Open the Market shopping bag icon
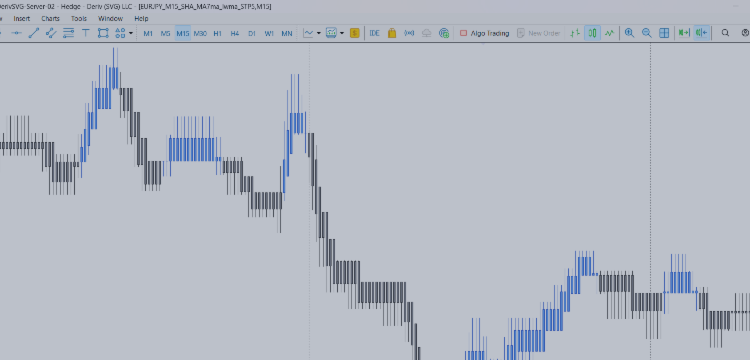 click(x=392, y=33)
